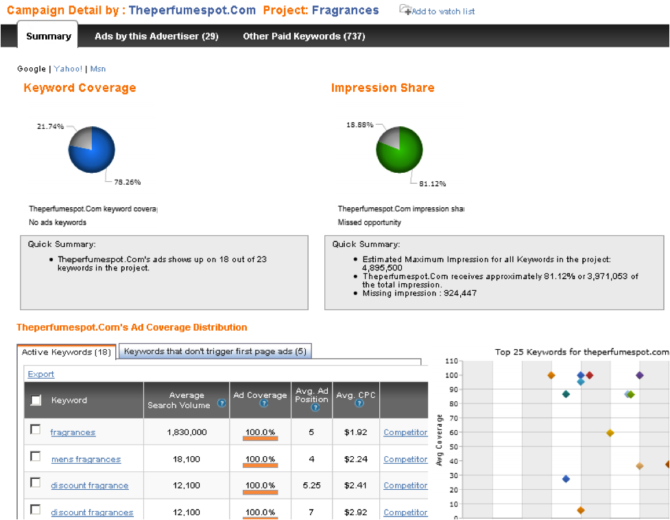Screen dimensions: 670x520
Task: Click the green diamond near 87 coverage
Action: (x=631, y=394)
